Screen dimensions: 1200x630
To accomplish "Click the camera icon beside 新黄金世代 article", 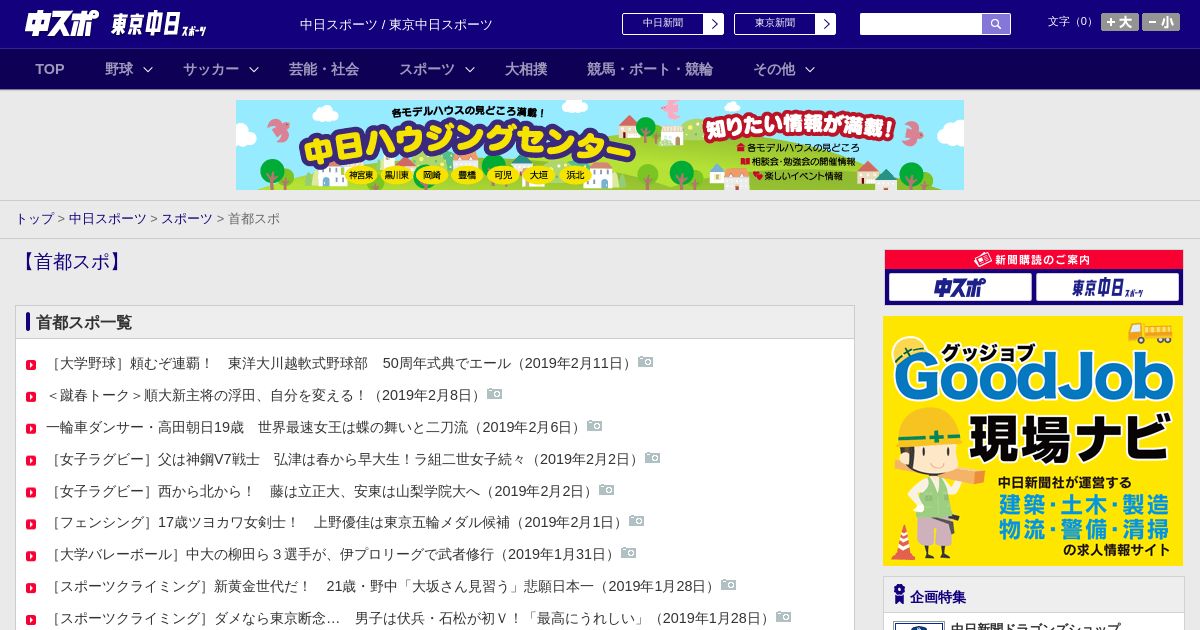I will pyautogui.click(x=729, y=585).
